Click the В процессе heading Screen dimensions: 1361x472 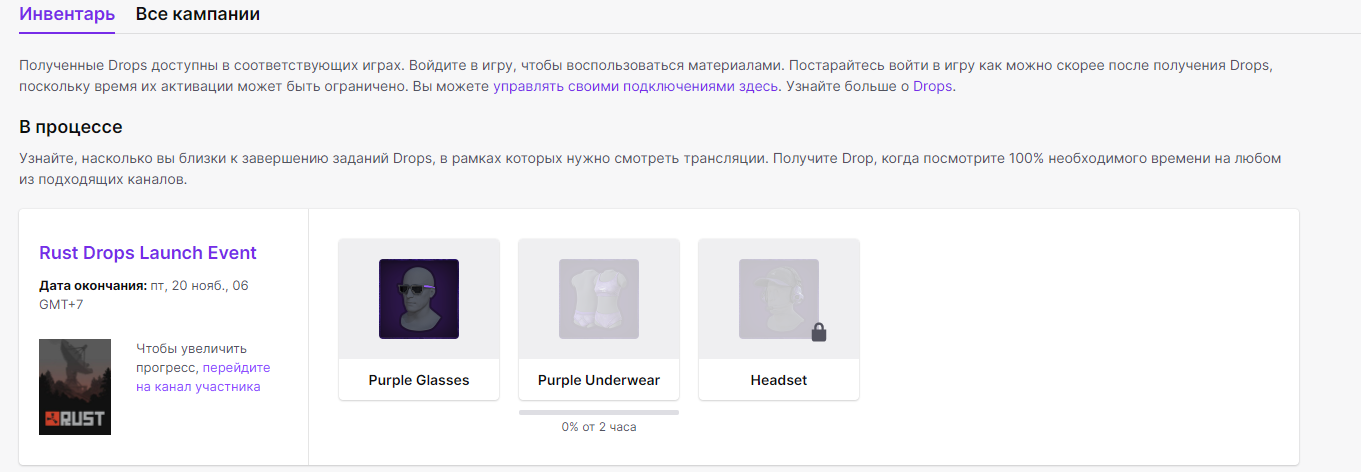tap(71, 128)
